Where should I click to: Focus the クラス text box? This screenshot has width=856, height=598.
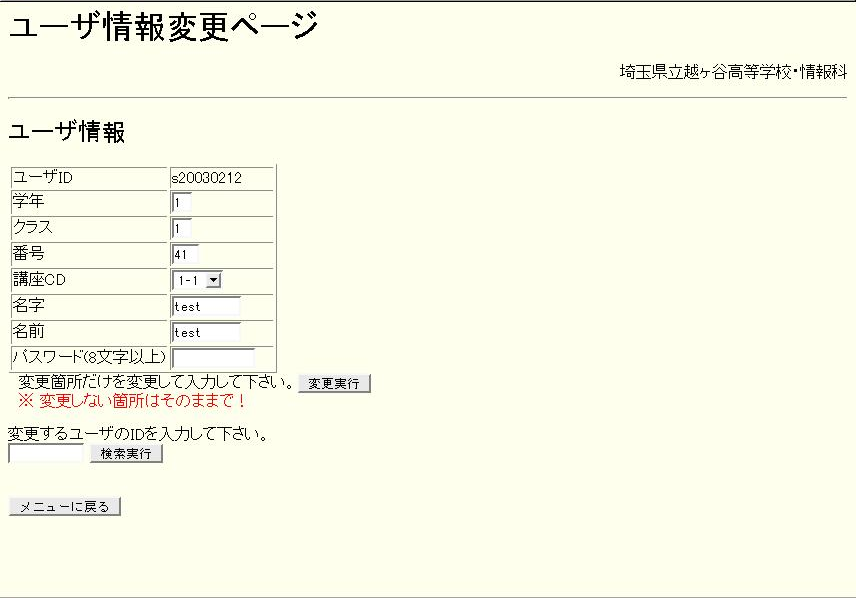coord(181,229)
